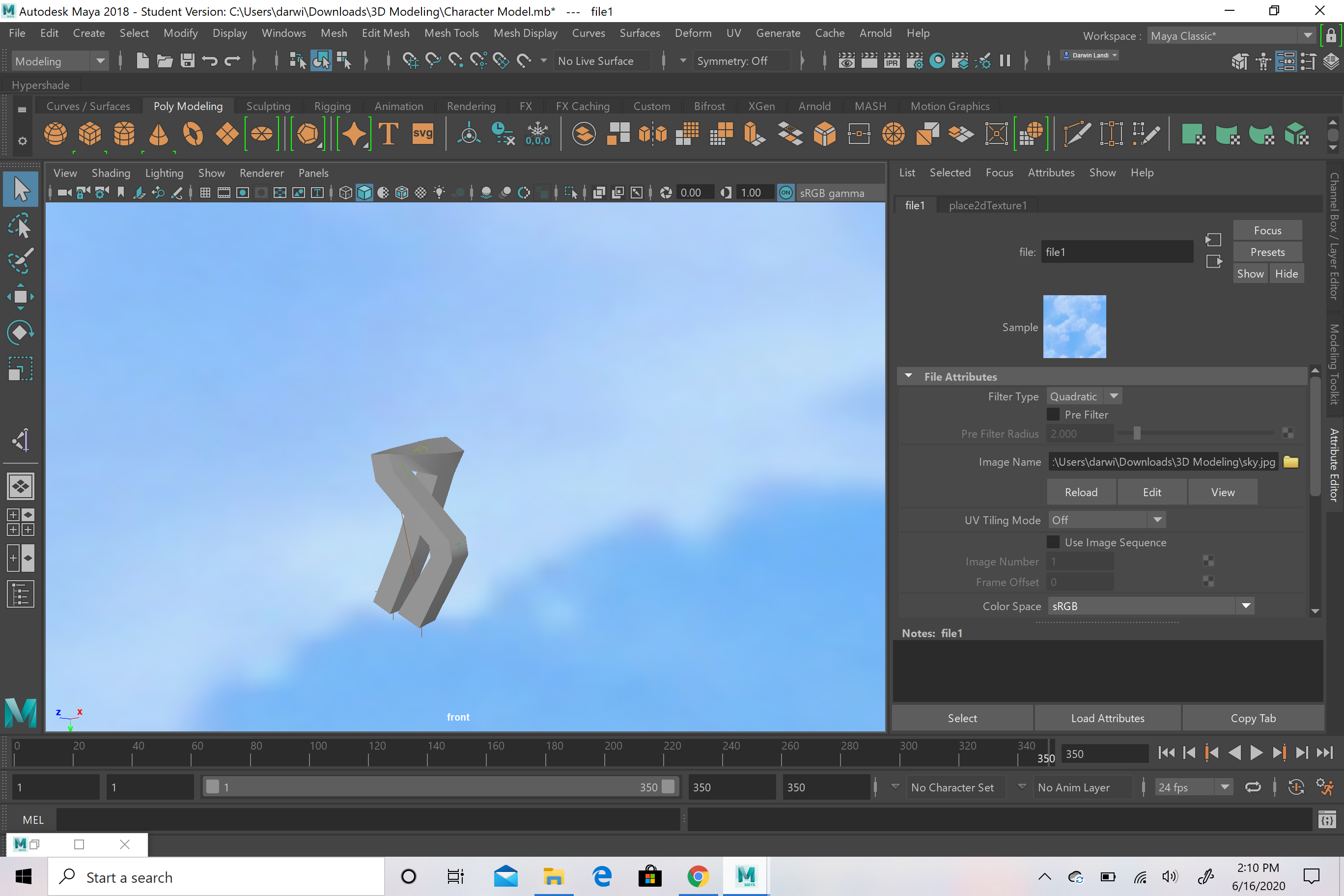This screenshot has height=896, width=1344.
Task: Check Use Image Sequence option
Action: (x=1053, y=542)
